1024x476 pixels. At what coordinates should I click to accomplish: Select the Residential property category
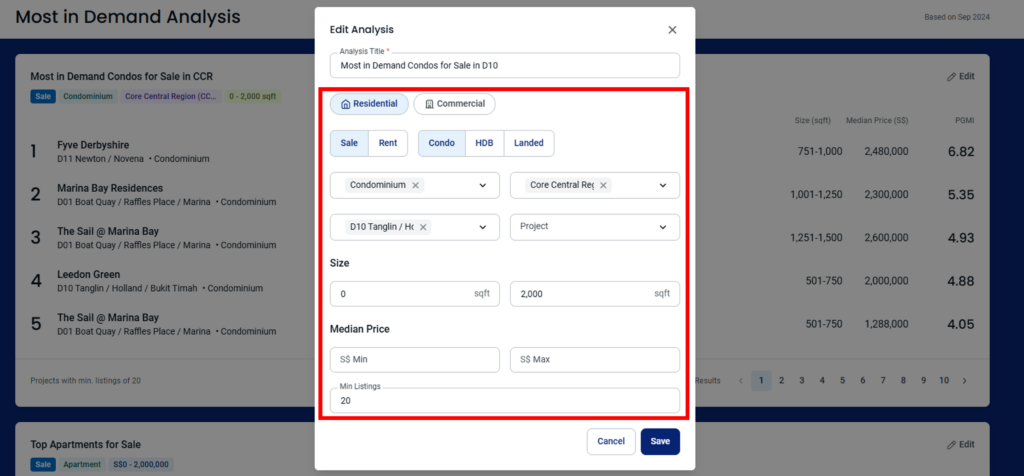pos(369,104)
